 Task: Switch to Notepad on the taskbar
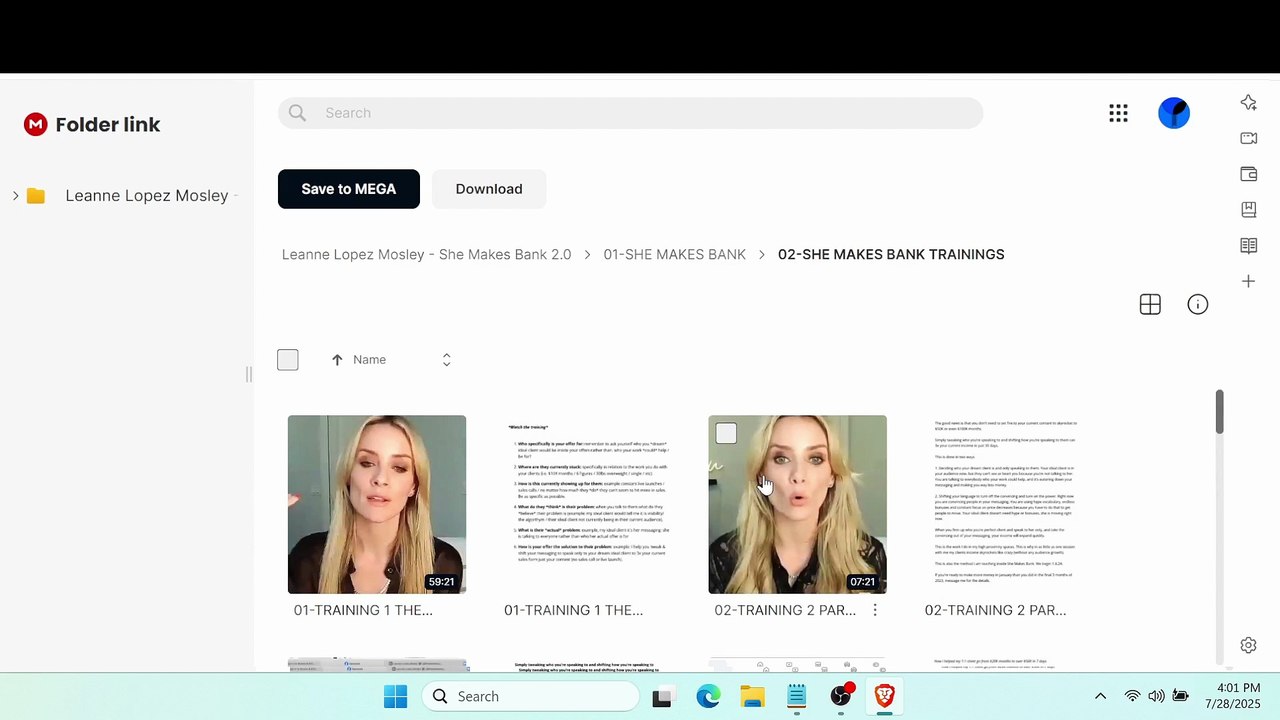coord(796,697)
